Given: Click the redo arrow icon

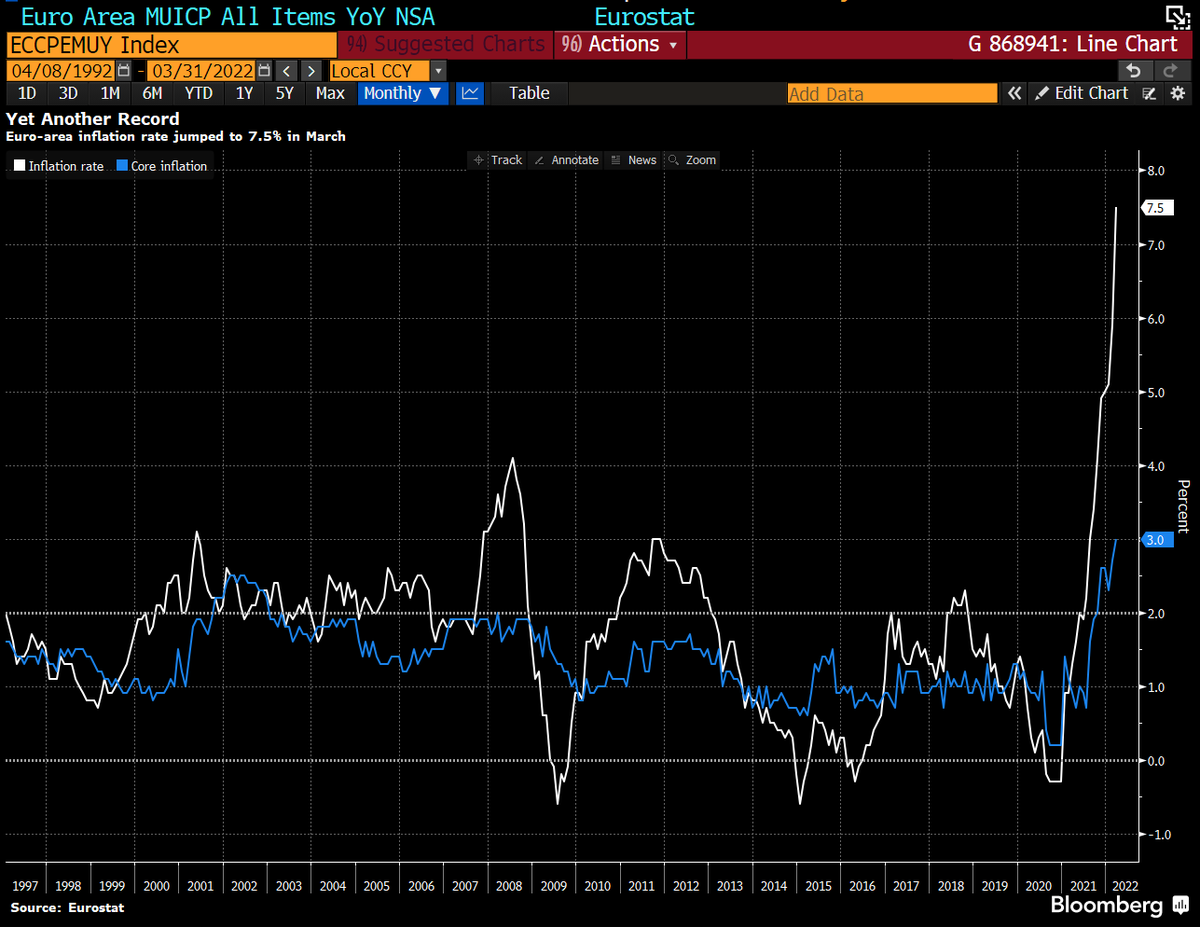Looking at the screenshot, I should (1170, 70).
